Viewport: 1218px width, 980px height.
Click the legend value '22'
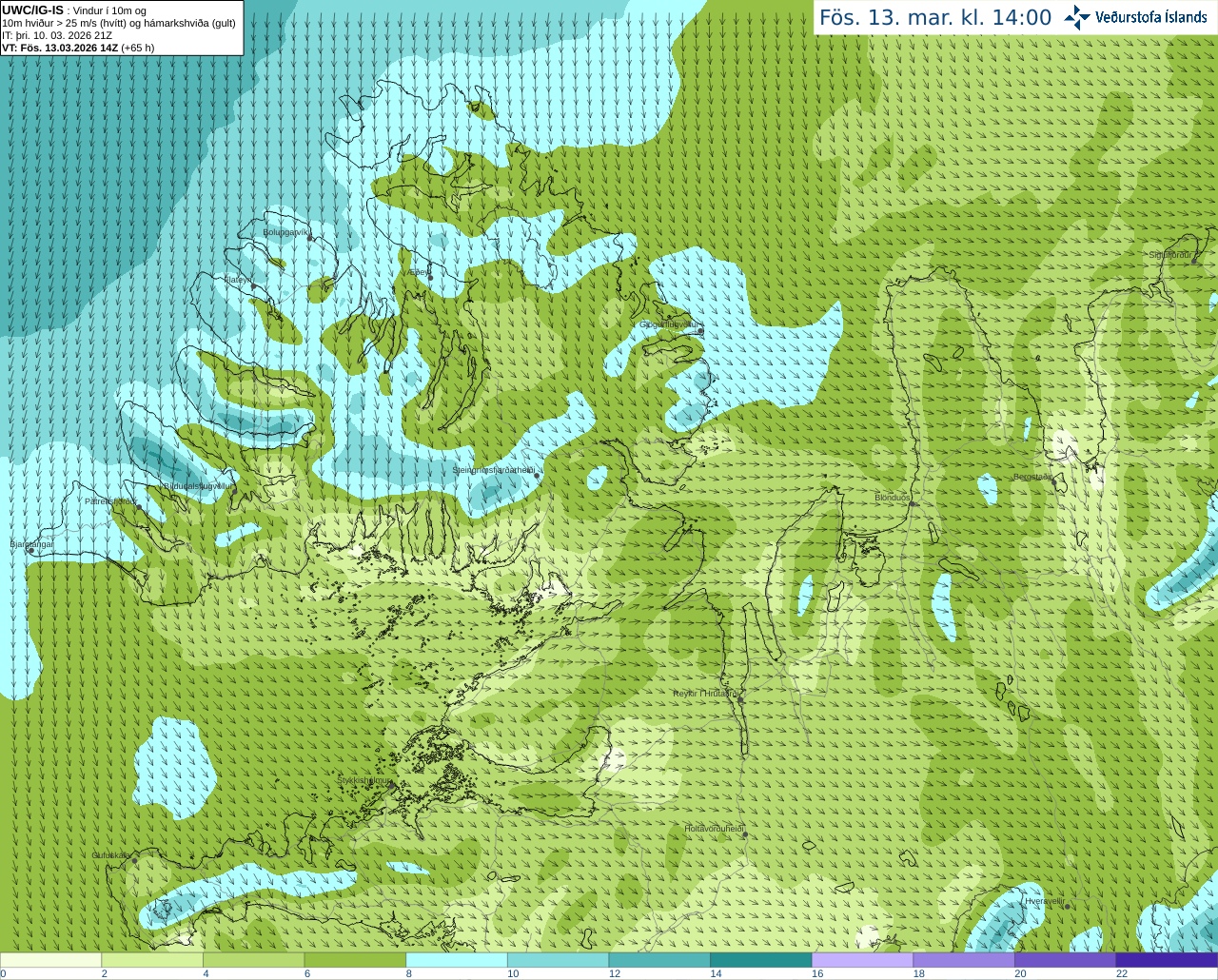point(1122,973)
